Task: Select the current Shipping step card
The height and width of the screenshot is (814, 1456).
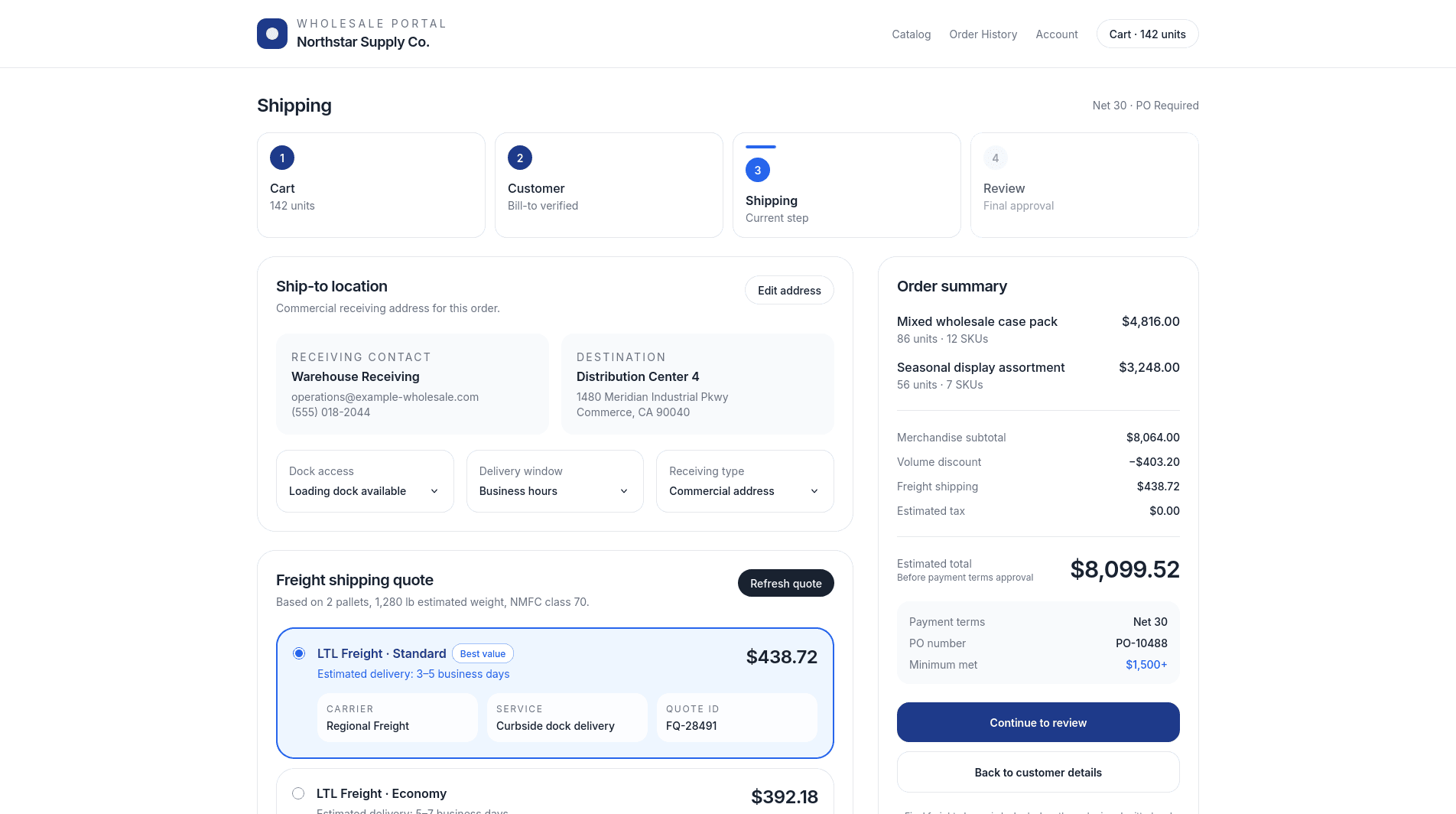Action: (847, 185)
